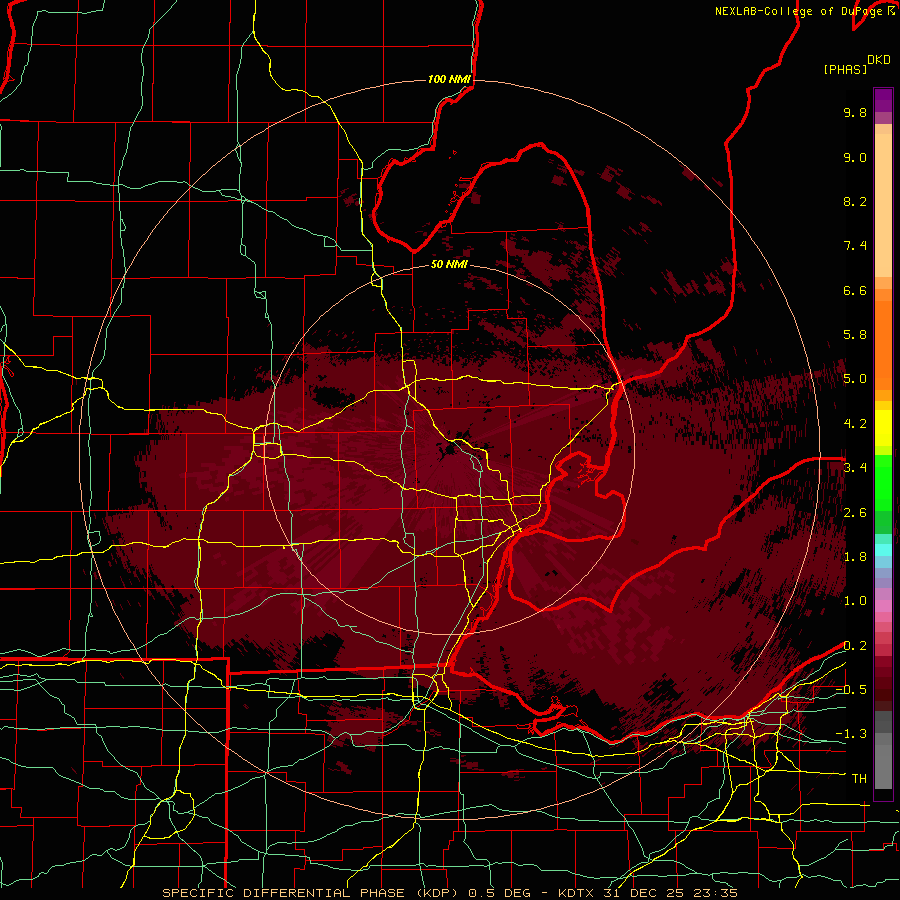Click the 1.8 value on the color scale
Viewport: 900px width, 900px height.
(855, 557)
